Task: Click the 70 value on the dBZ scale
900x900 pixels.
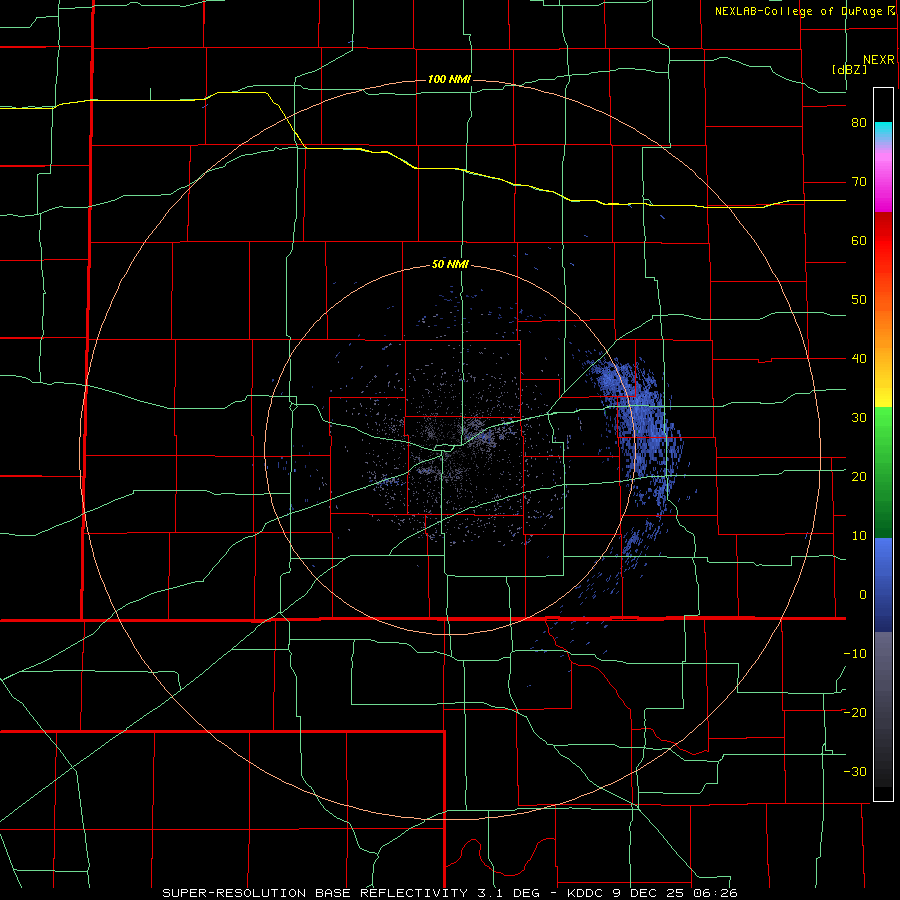Action: pyautogui.click(x=859, y=182)
